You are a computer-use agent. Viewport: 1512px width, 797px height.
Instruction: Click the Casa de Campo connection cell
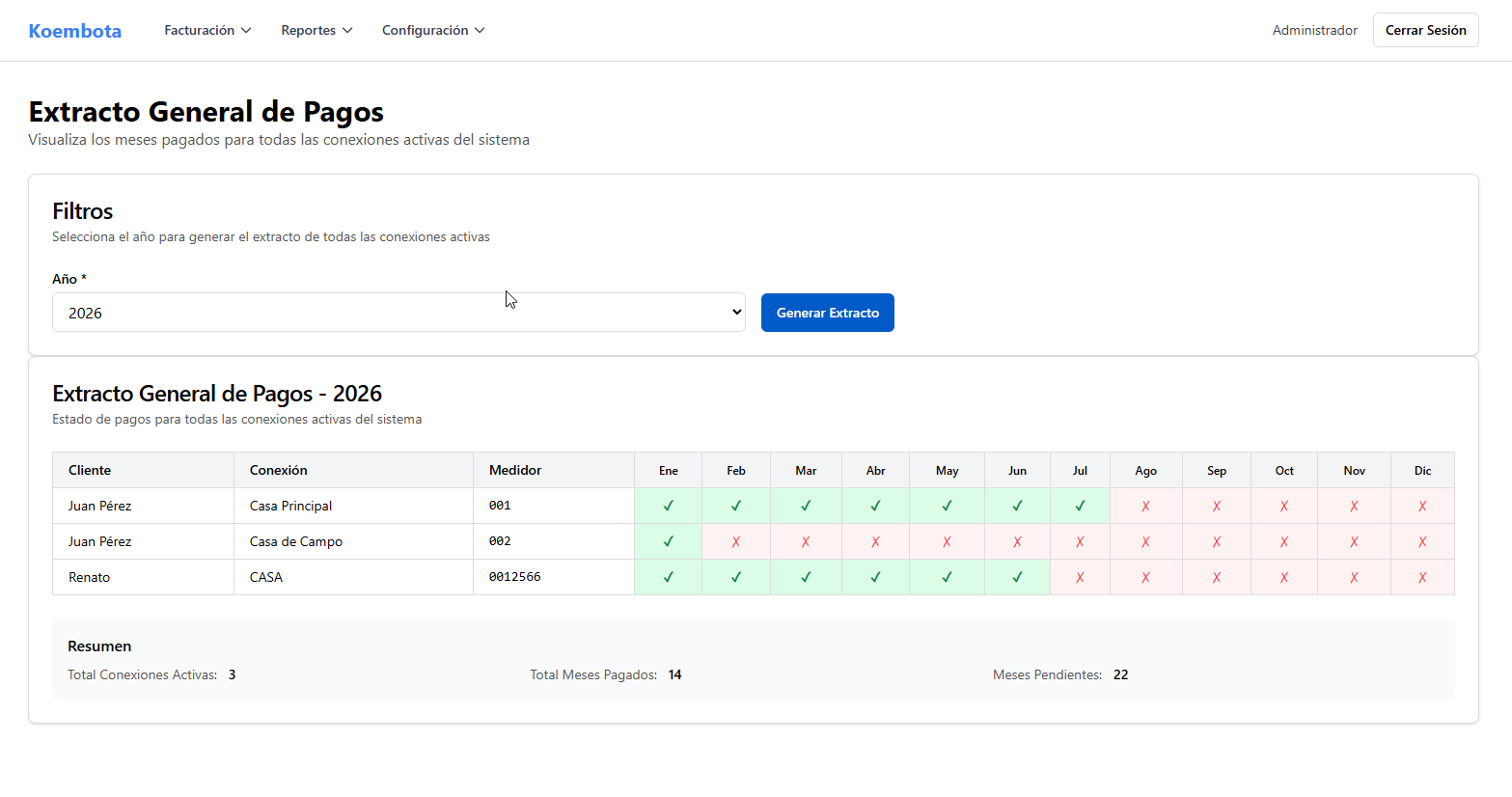point(296,541)
